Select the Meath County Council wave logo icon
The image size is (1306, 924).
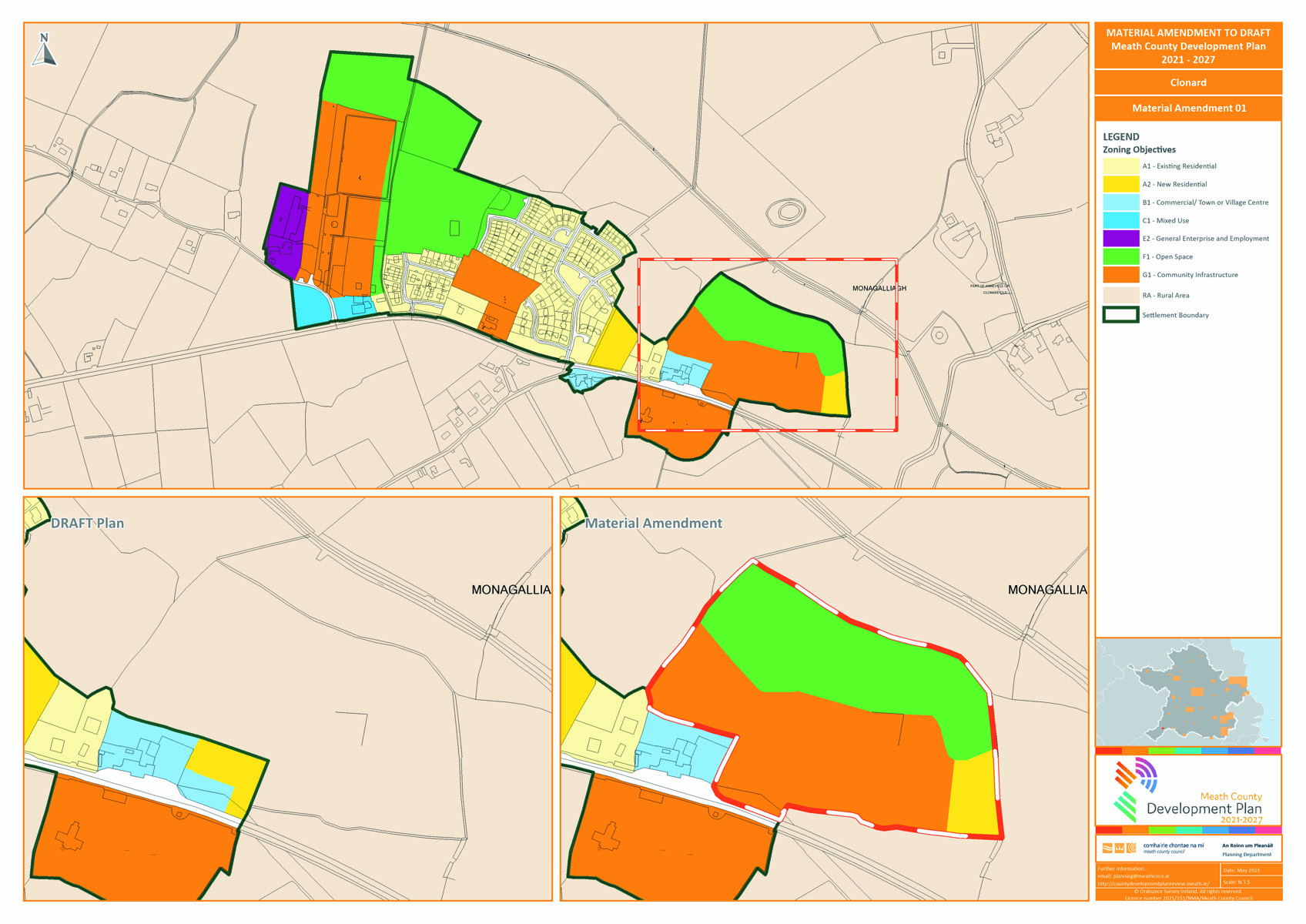(1108, 847)
